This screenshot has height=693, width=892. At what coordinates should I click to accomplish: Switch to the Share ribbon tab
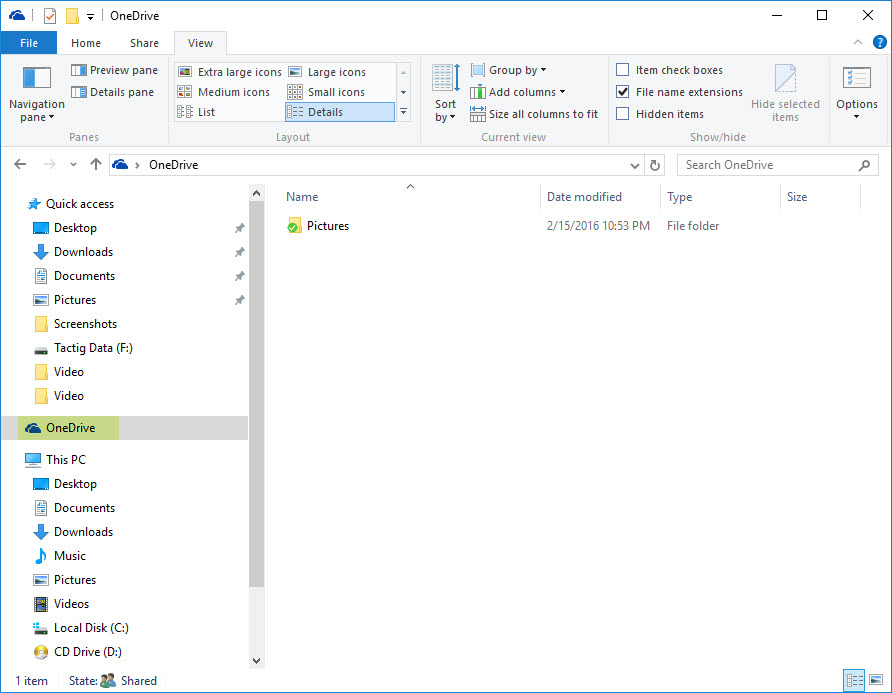click(x=144, y=43)
